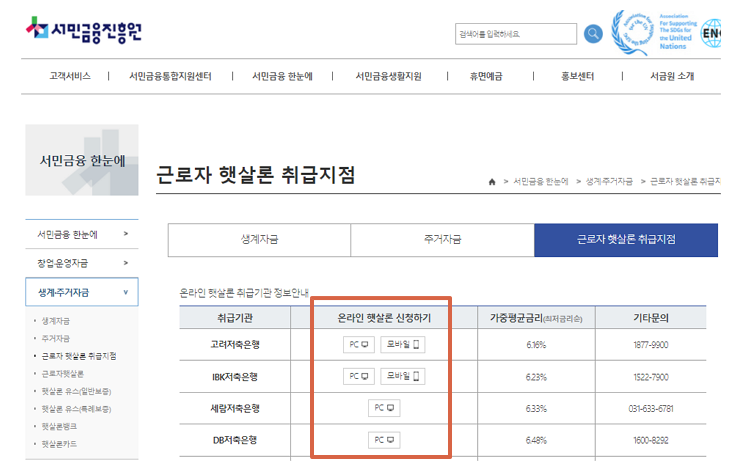The image size is (734, 468).
Task: Click the page heading 근로자 햇살론 취급지점
Action: [x=256, y=175]
